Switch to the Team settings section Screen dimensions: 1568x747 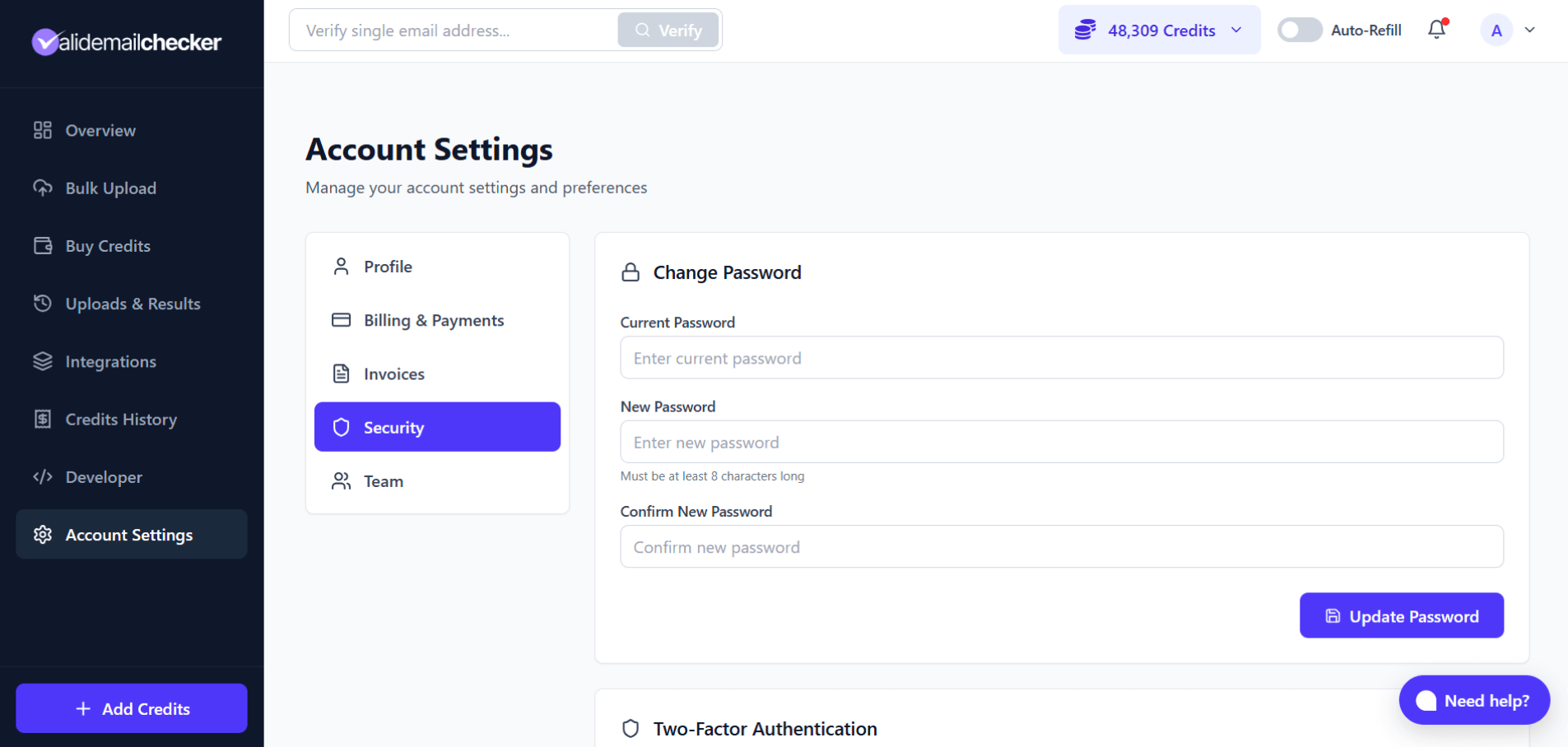tap(384, 481)
